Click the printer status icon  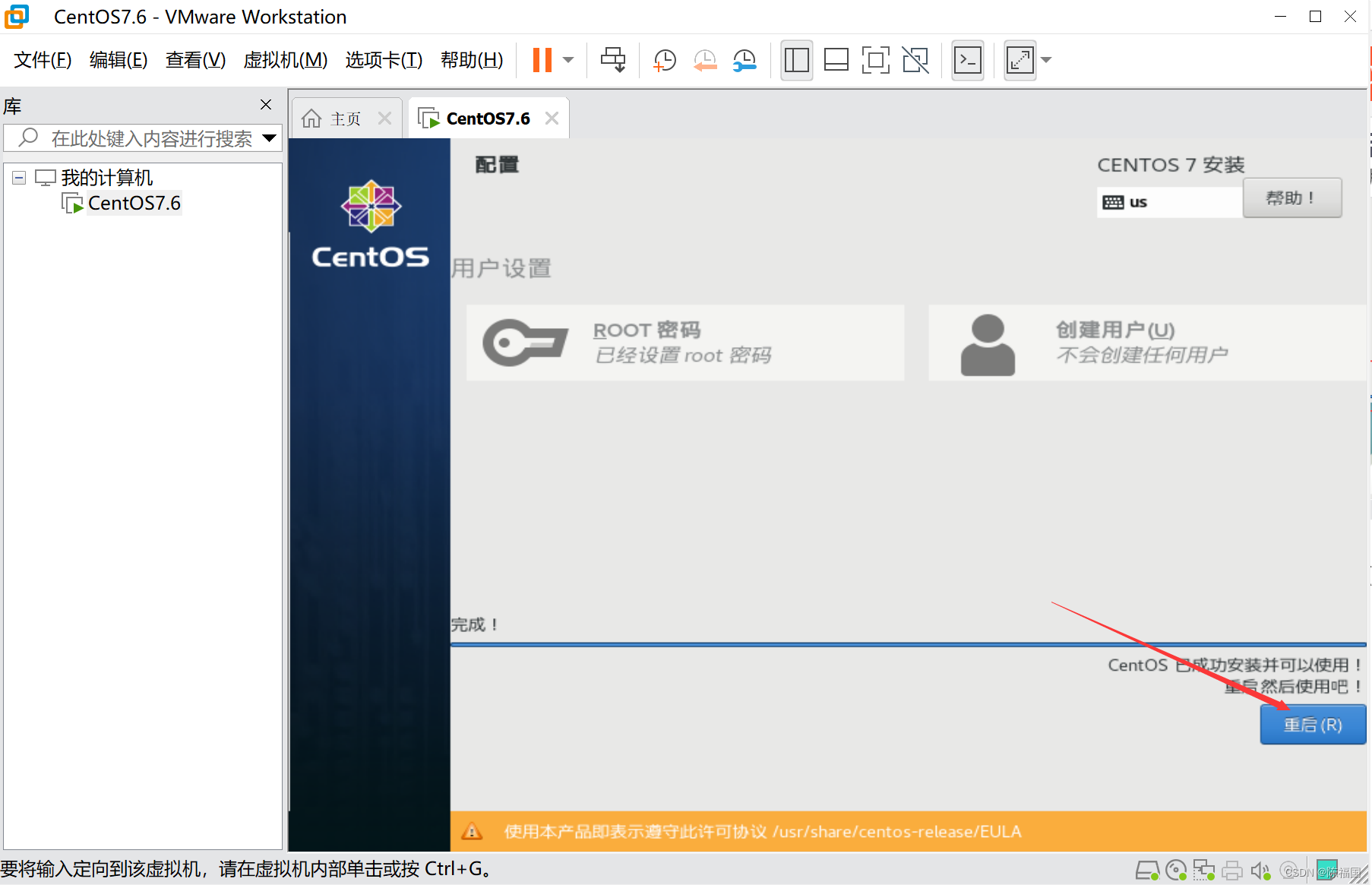(1232, 871)
